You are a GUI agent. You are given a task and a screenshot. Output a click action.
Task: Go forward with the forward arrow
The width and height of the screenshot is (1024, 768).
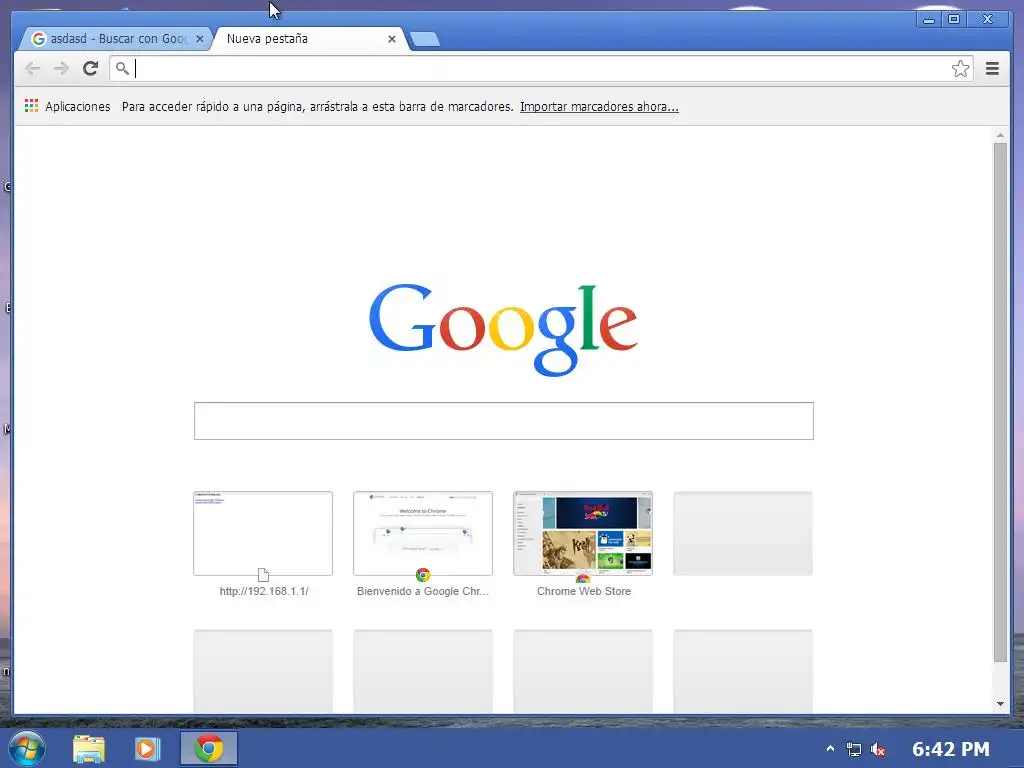click(x=61, y=69)
